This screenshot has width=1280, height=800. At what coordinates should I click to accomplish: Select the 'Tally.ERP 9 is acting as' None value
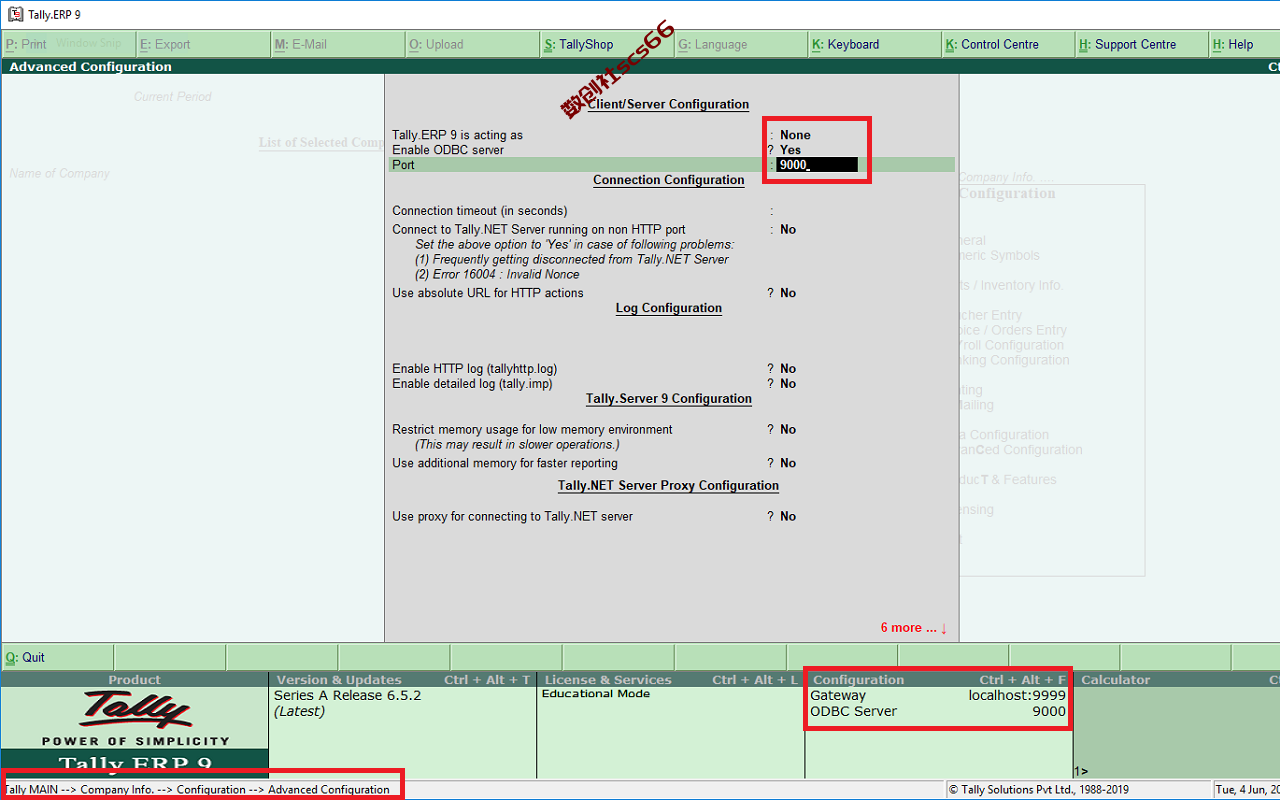(x=796, y=135)
